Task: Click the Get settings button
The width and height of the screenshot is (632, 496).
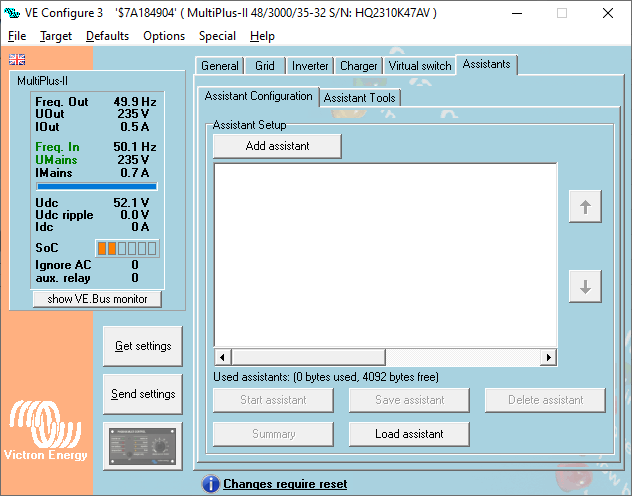Action: click(143, 346)
